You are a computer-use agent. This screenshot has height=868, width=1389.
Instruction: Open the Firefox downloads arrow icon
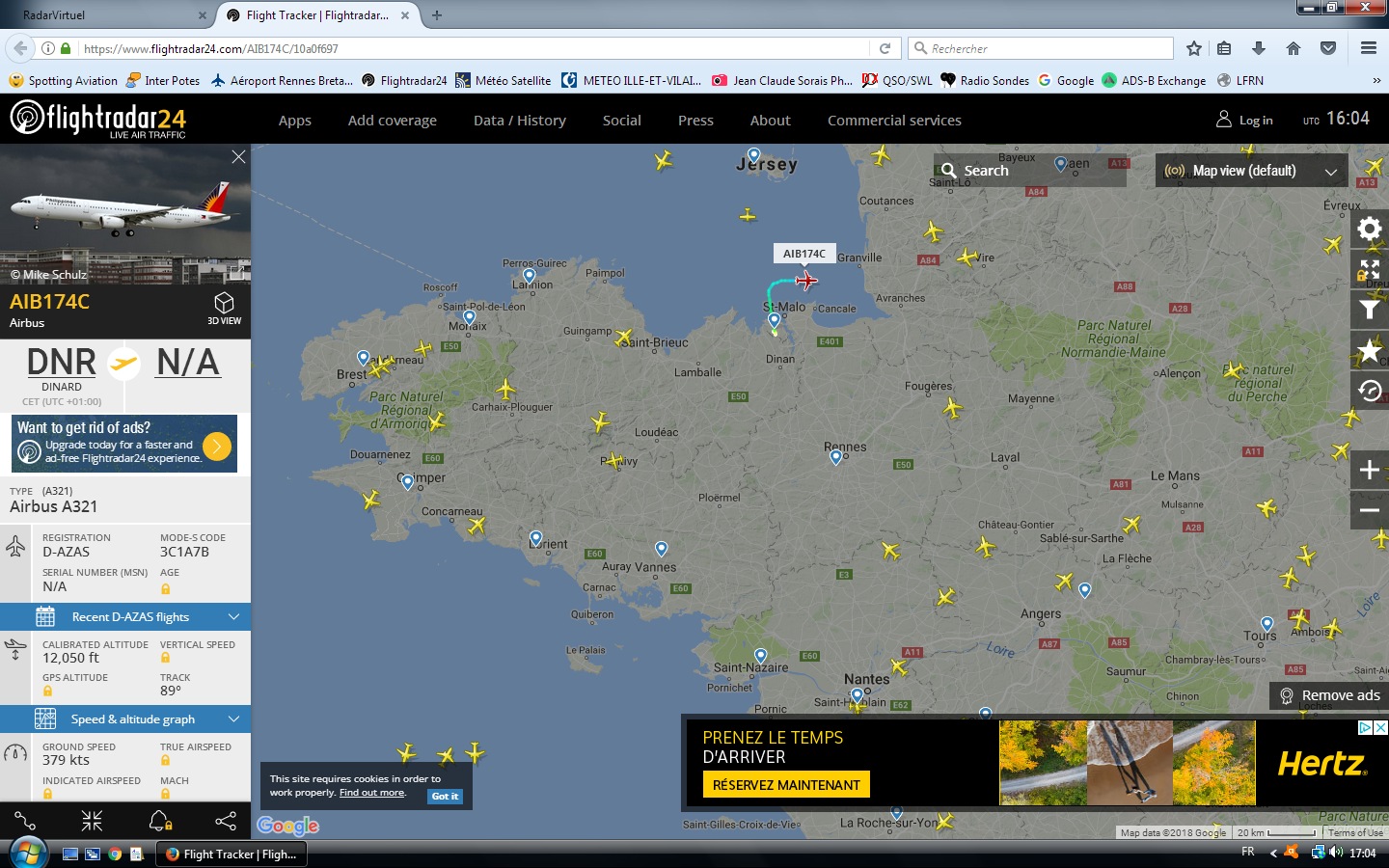tap(1259, 48)
